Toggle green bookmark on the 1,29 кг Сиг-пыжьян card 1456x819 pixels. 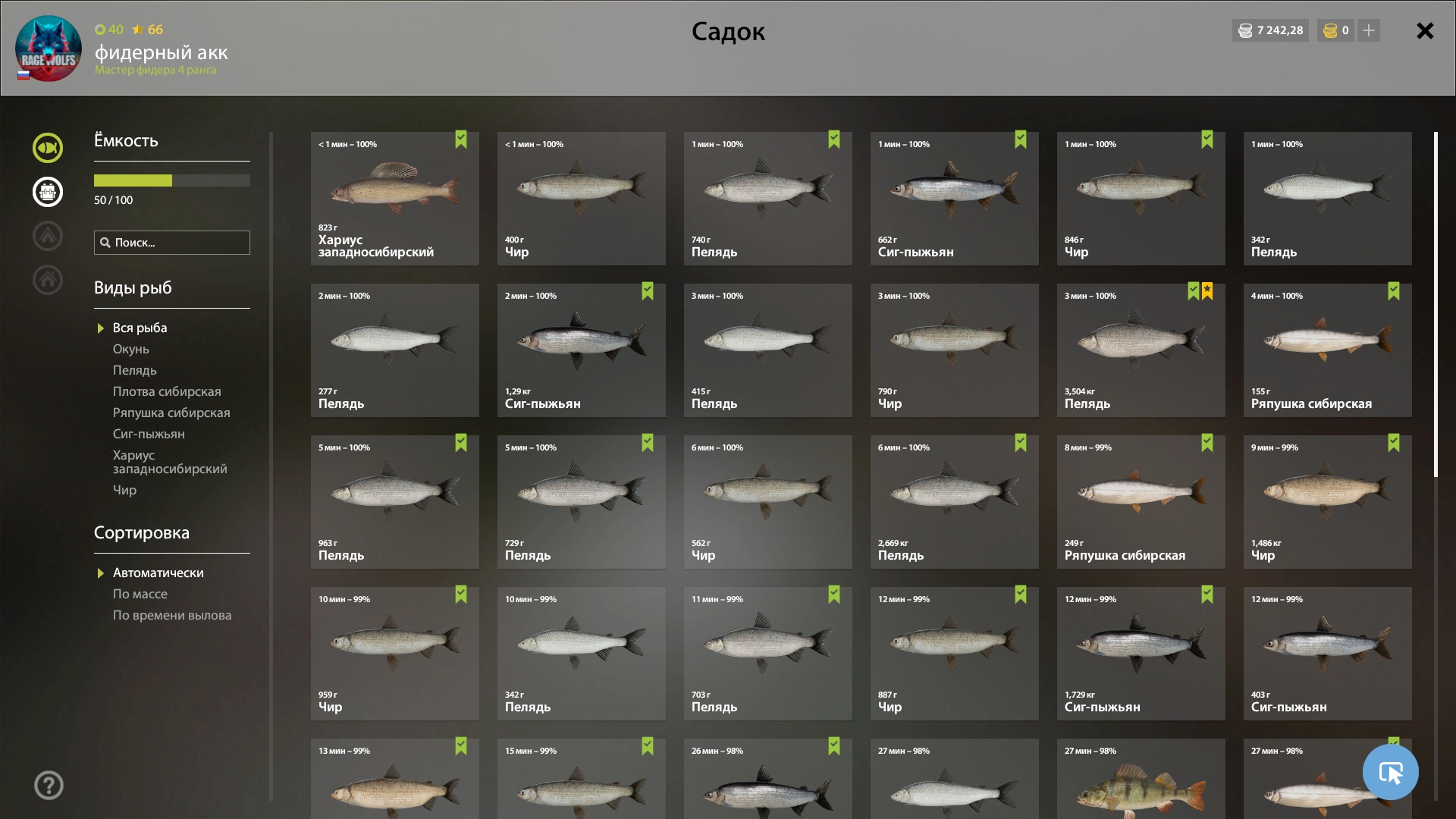(648, 291)
